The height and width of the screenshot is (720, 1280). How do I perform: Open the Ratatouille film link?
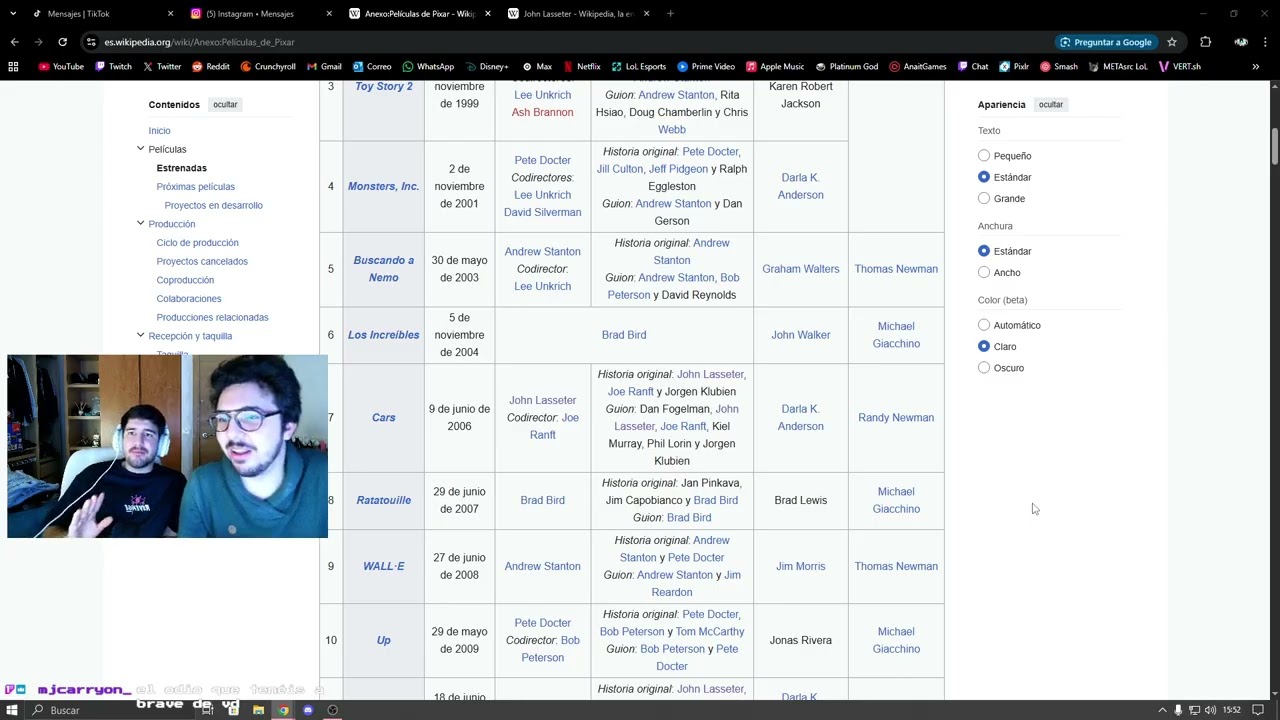point(384,500)
